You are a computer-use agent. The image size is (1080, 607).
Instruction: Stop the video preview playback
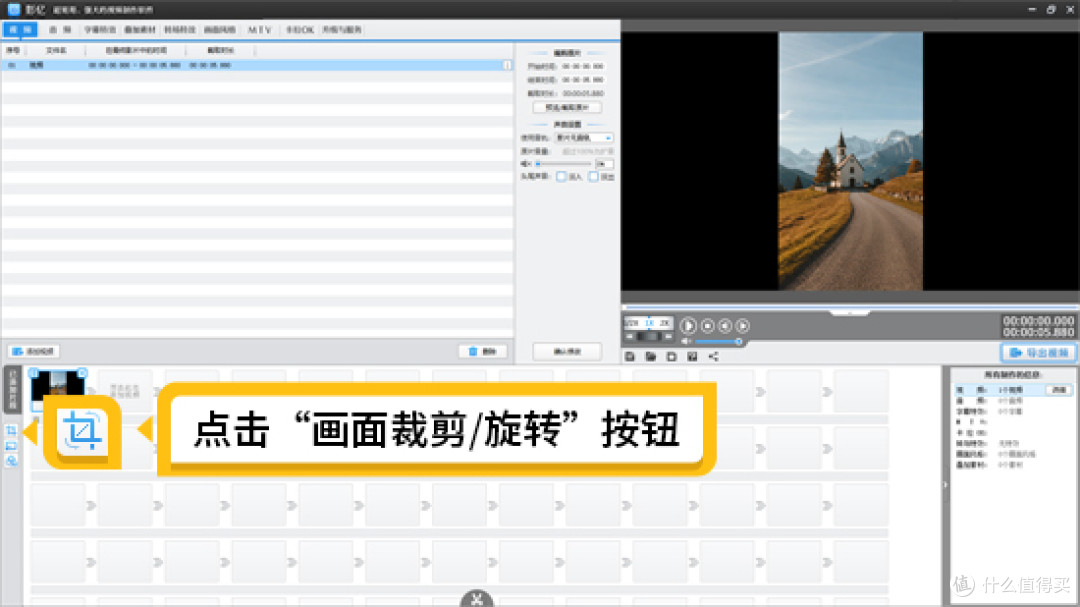point(707,326)
